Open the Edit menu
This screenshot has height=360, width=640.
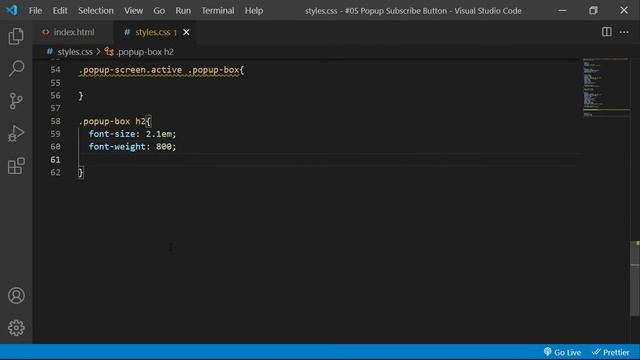pos(60,11)
